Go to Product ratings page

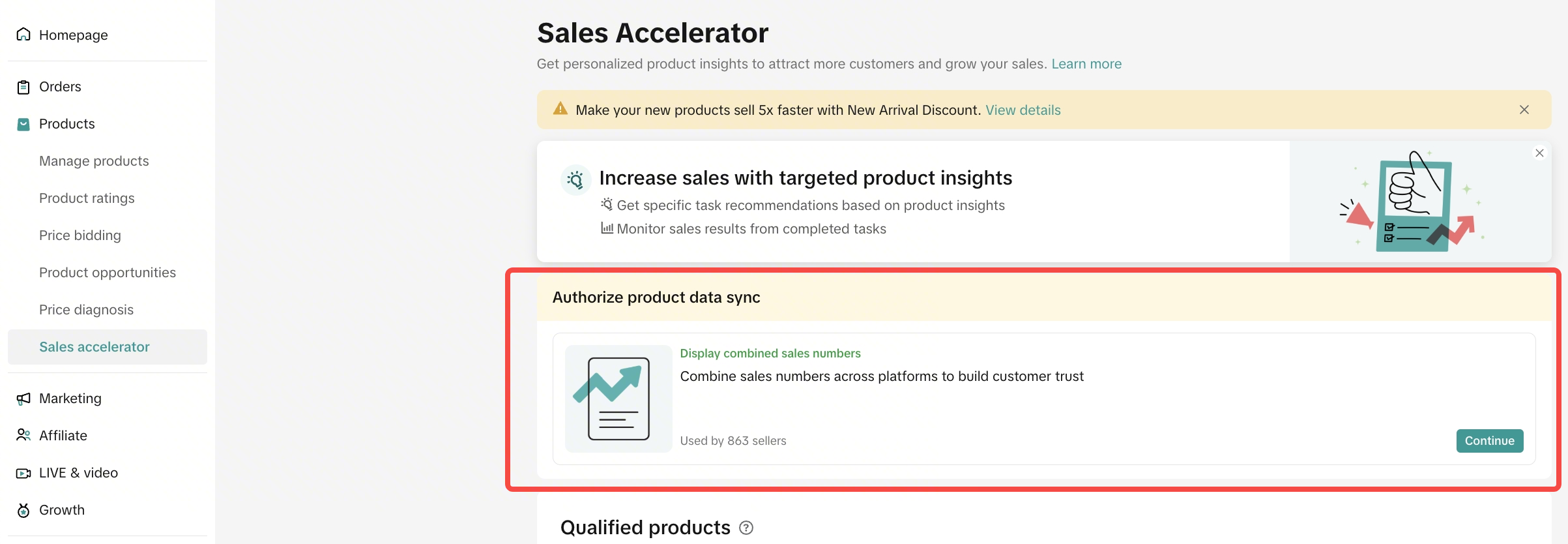(x=87, y=198)
